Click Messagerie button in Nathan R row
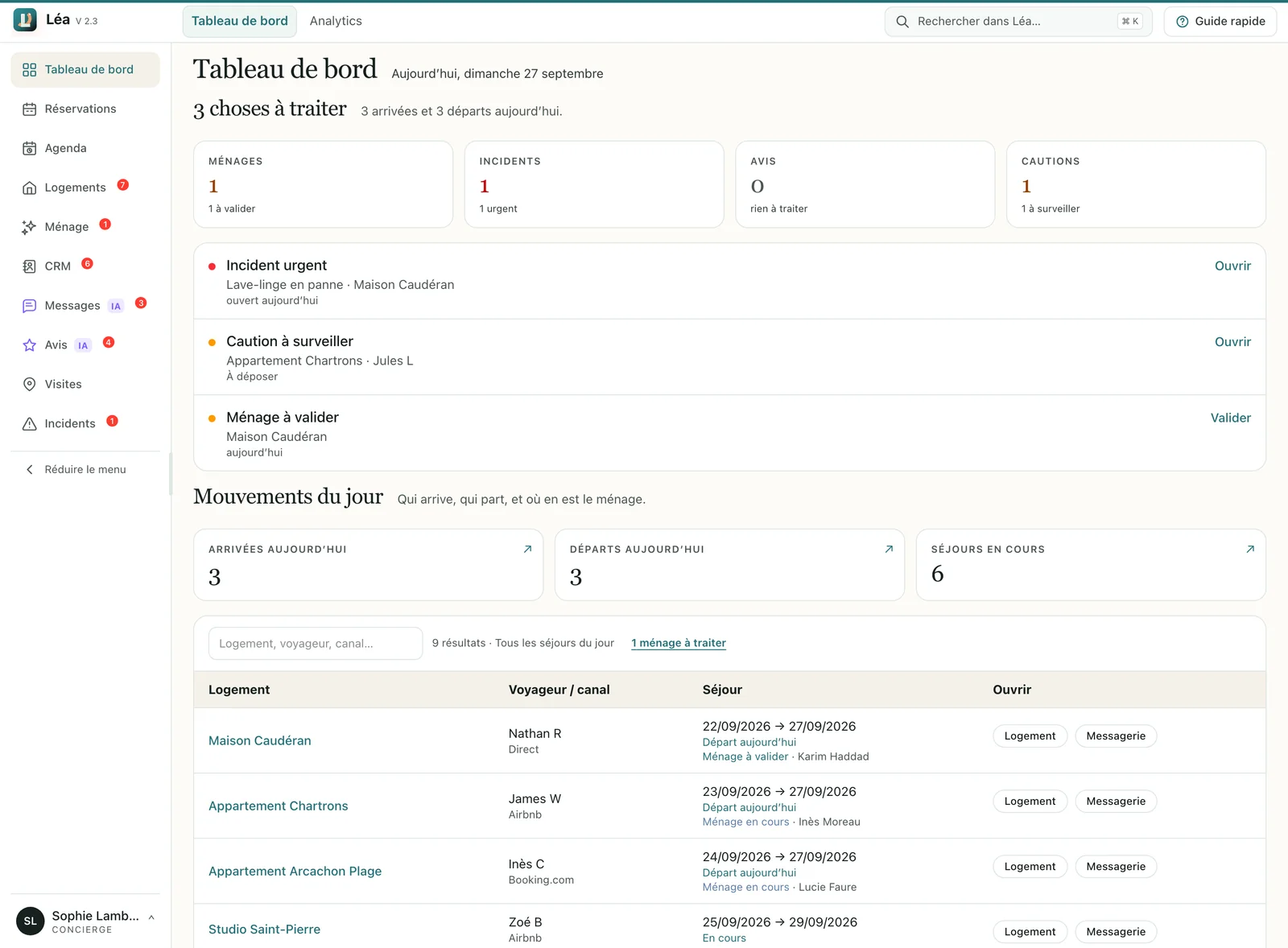Image resolution: width=1288 pixels, height=948 pixels. coord(1116,736)
